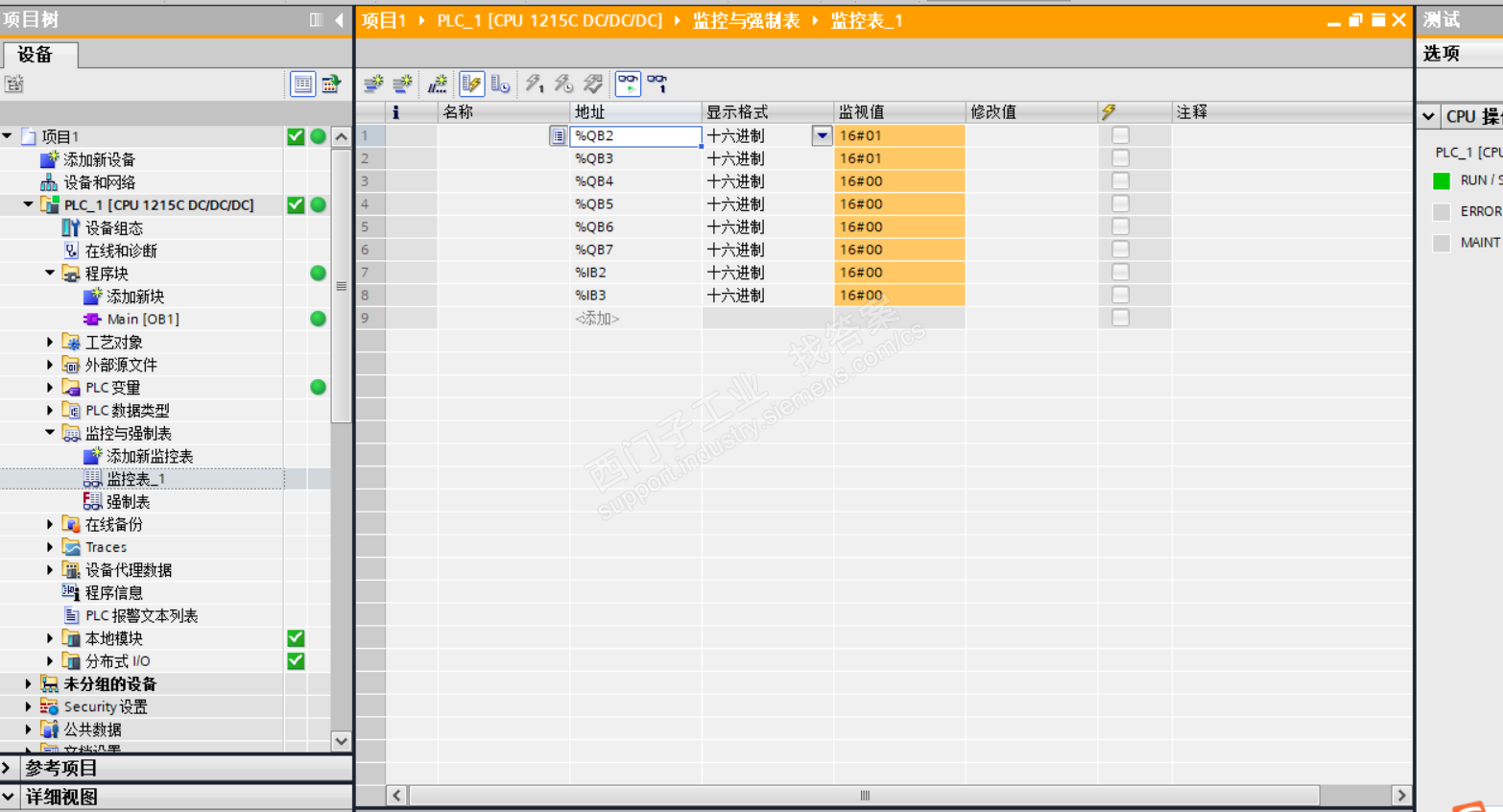This screenshot has height=812, width=1503.
Task: Click the insert comment line icon
Action: [438, 84]
